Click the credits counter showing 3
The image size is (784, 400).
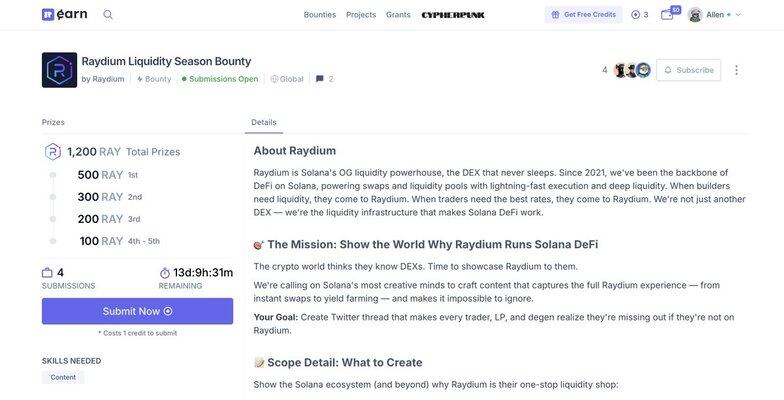[640, 15]
